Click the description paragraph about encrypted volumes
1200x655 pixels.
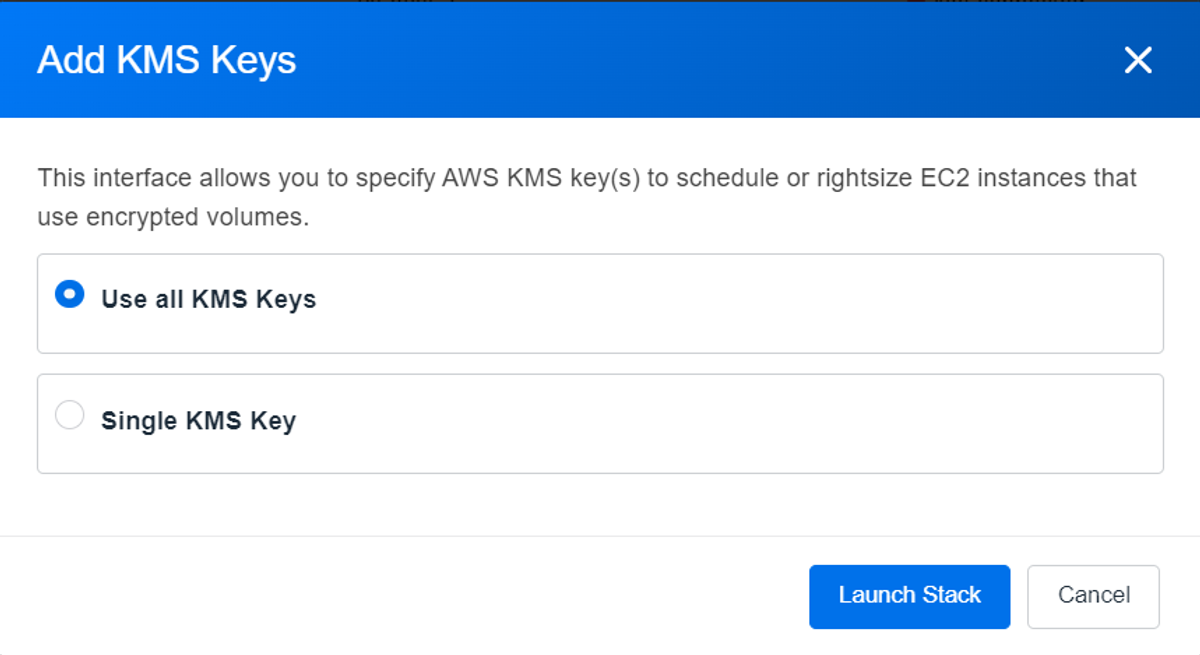(587, 197)
